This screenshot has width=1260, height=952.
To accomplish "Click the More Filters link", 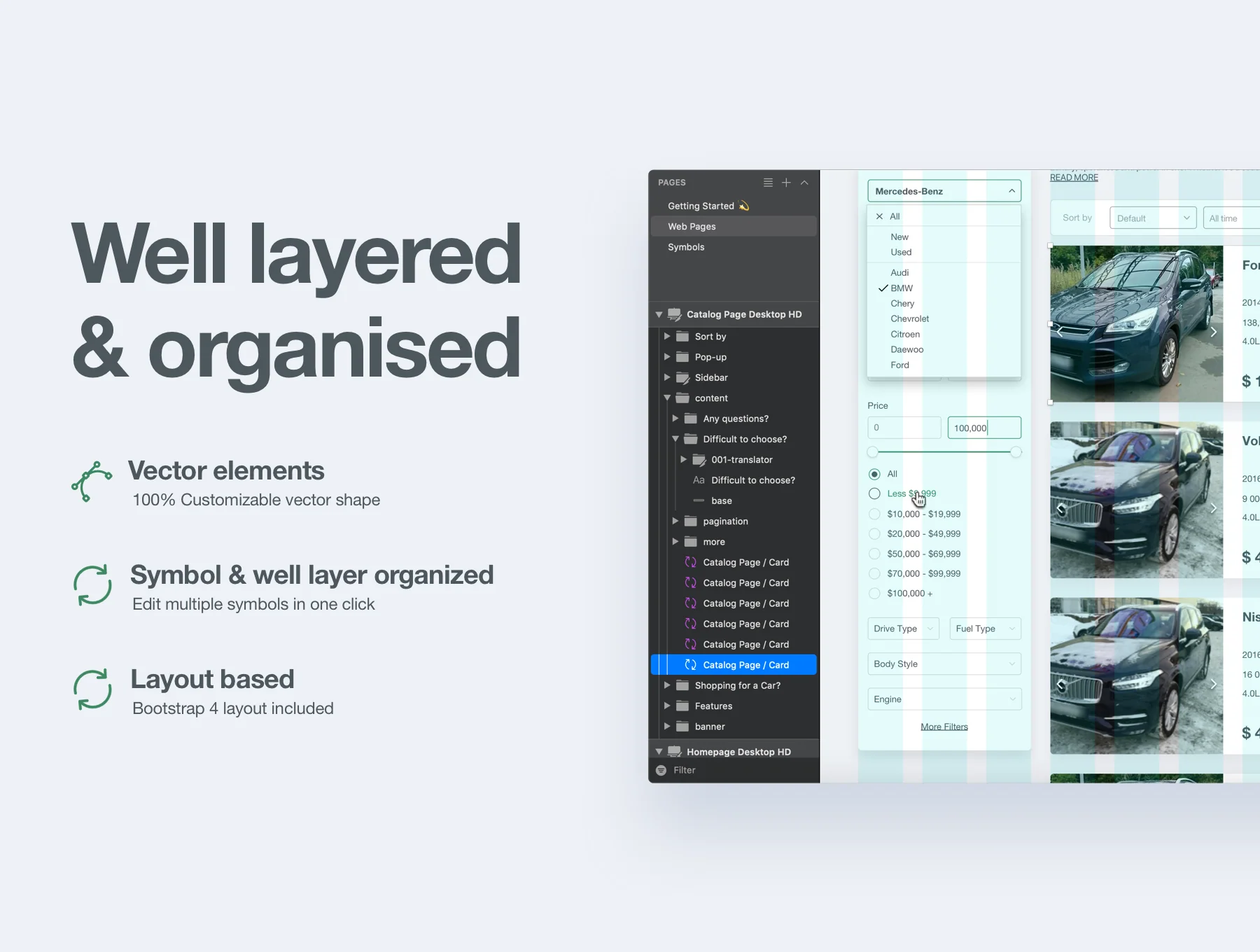I will [x=944, y=727].
